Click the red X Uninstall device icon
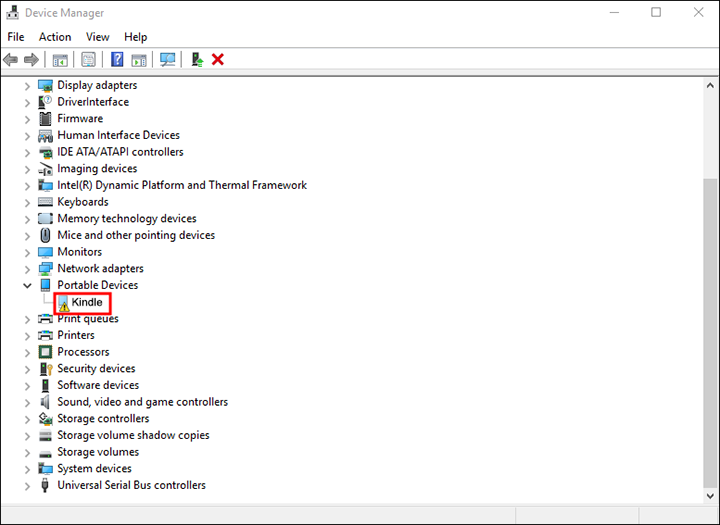 pos(218,60)
